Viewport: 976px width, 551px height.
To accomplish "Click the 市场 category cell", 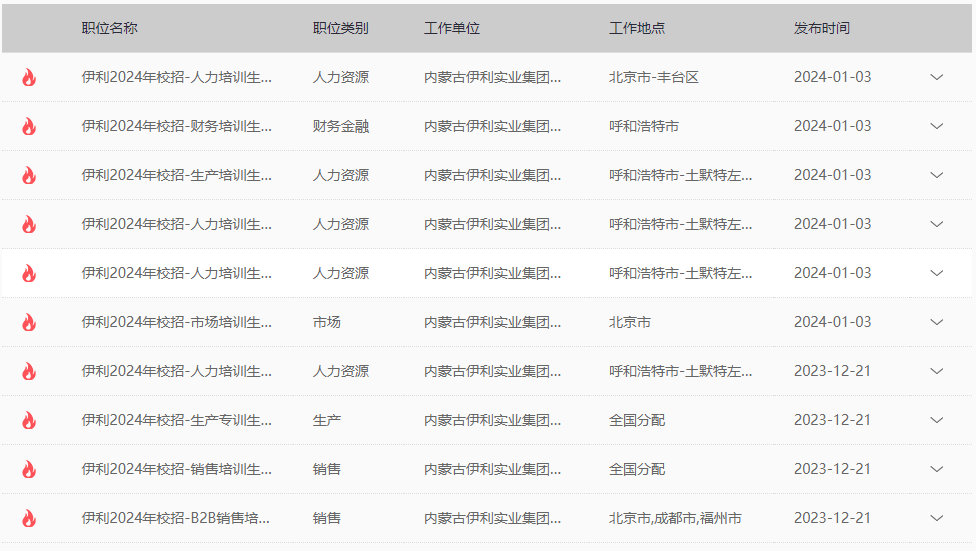I will click(x=327, y=323).
